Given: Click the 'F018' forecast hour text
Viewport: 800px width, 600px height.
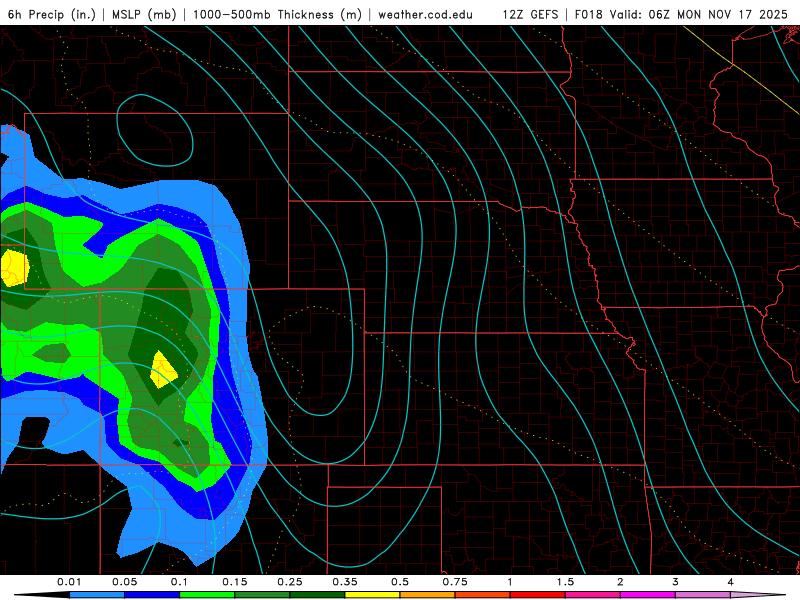Looking at the screenshot, I should point(589,14).
